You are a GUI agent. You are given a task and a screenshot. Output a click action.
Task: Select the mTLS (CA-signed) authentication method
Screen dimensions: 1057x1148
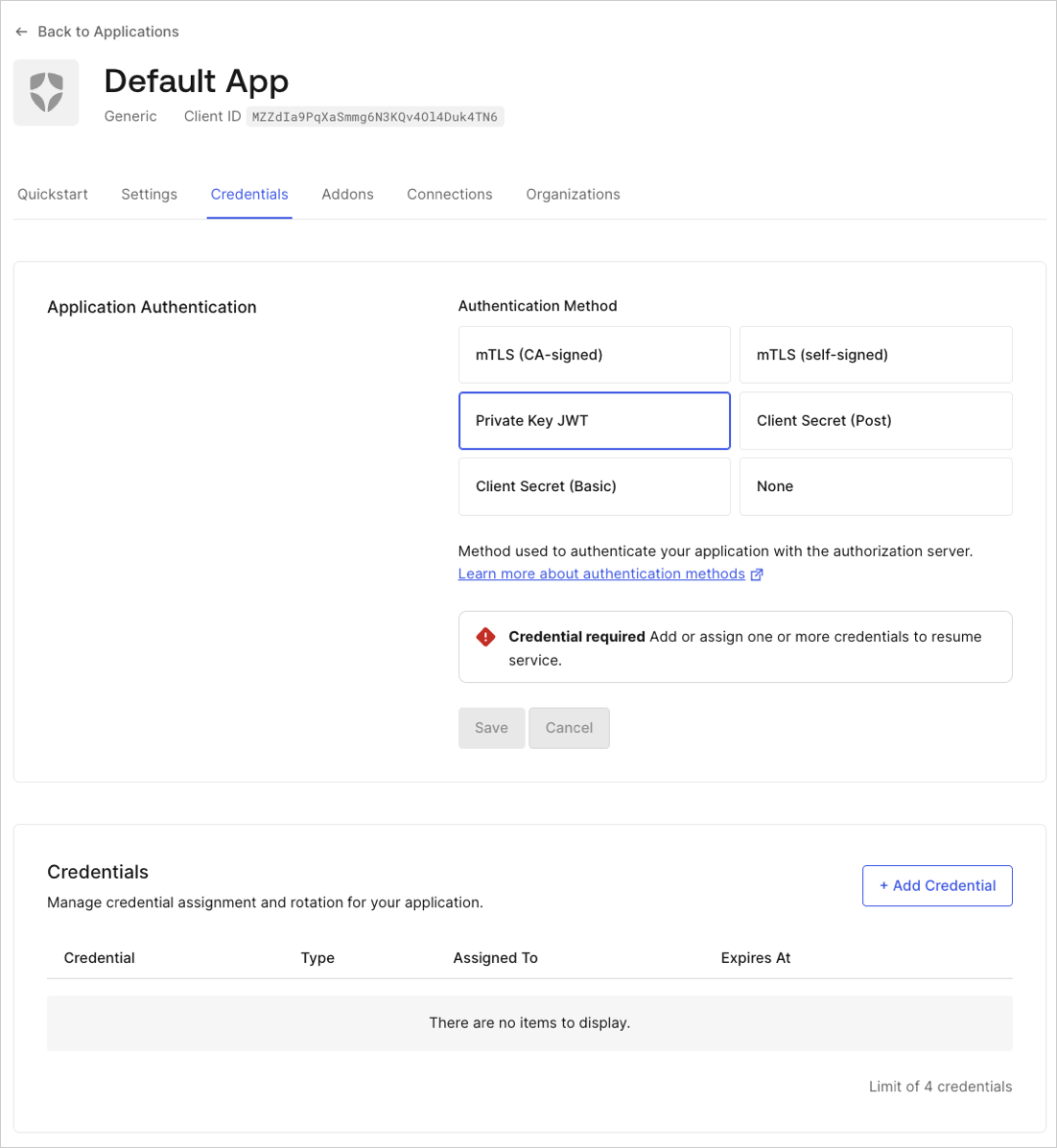tap(594, 354)
